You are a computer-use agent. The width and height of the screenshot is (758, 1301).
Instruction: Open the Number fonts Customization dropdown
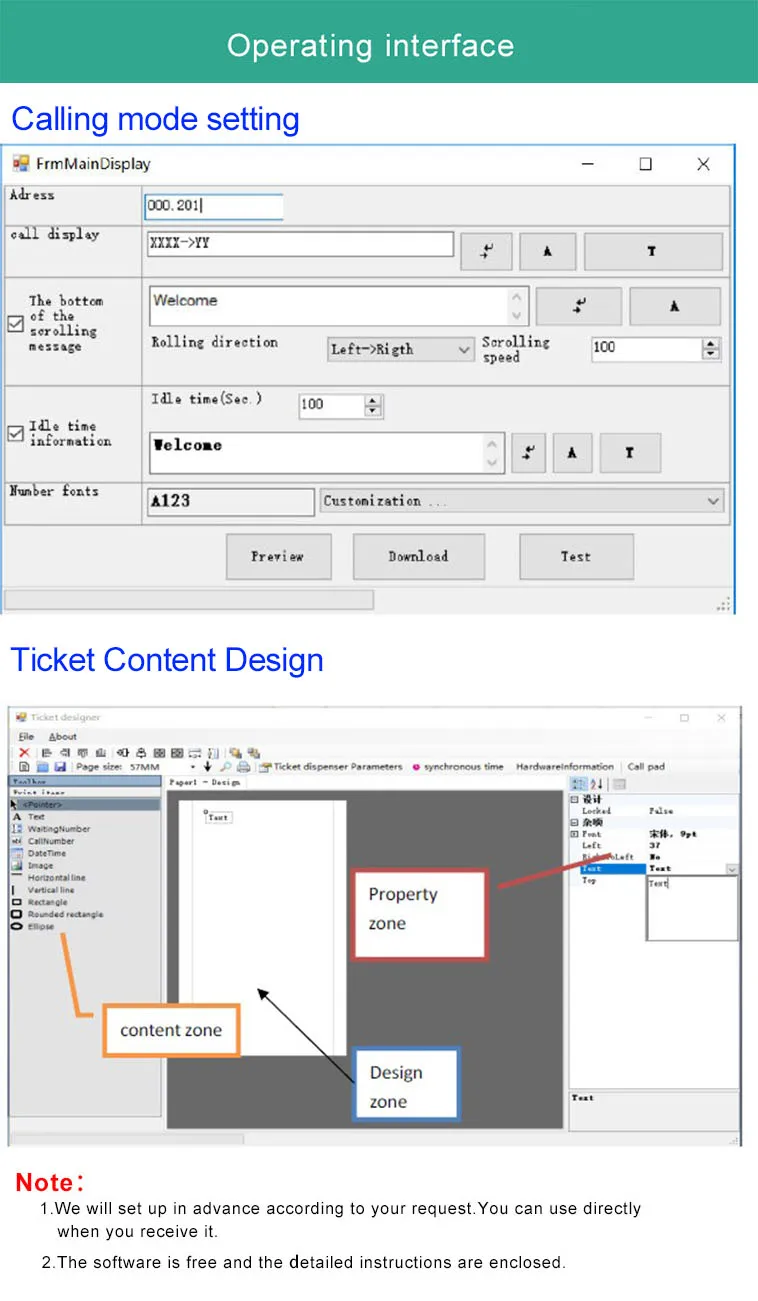tap(521, 501)
